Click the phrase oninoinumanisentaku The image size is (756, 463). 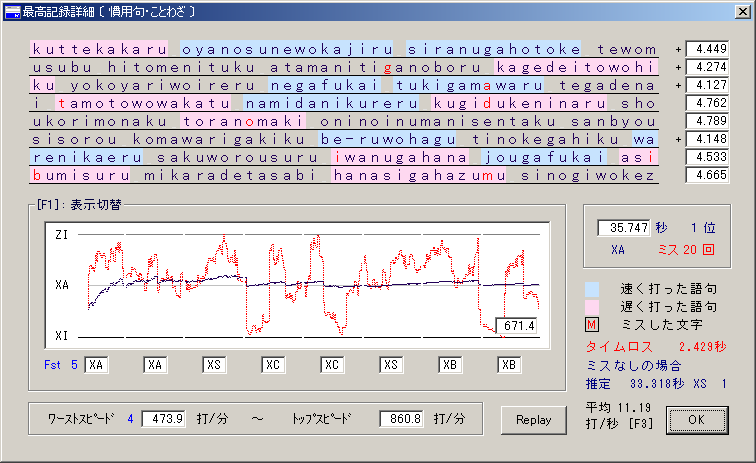pos(437,121)
